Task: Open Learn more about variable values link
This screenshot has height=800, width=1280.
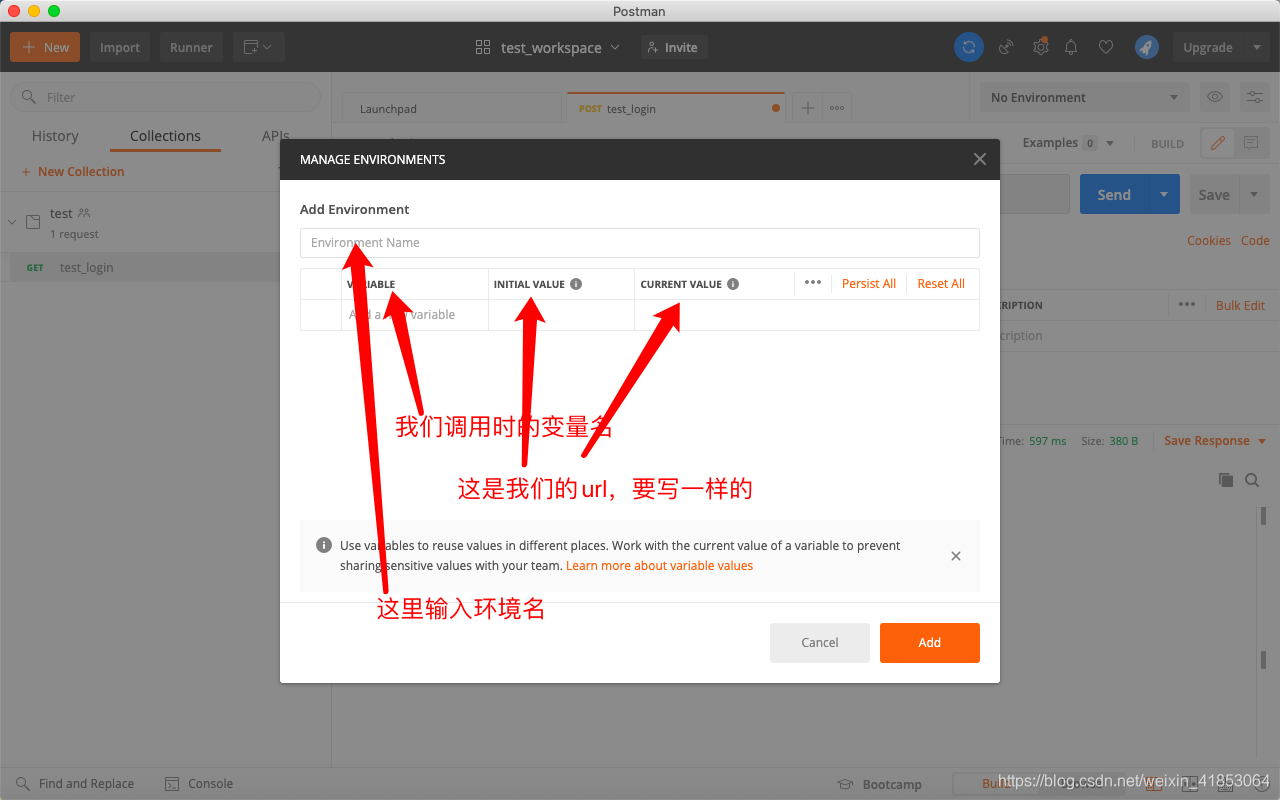Action: (x=660, y=566)
